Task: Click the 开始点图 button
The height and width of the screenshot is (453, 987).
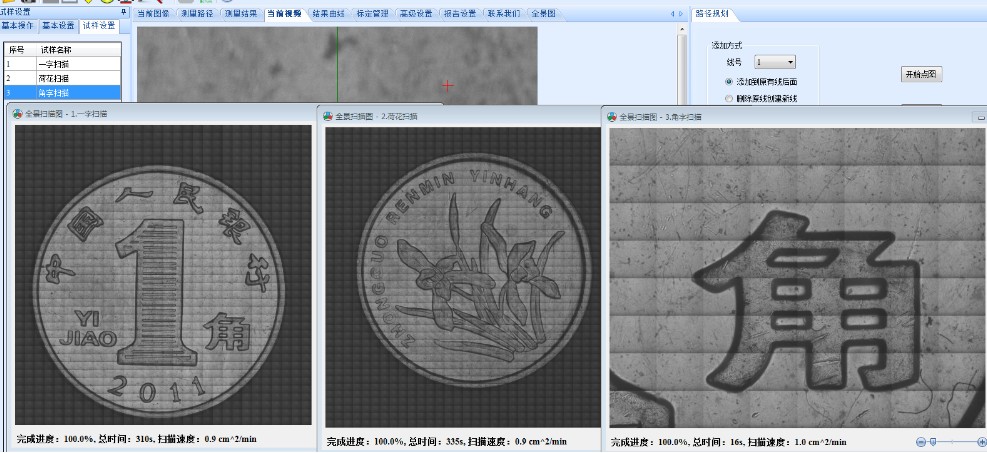Action: click(x=921, y=74)
